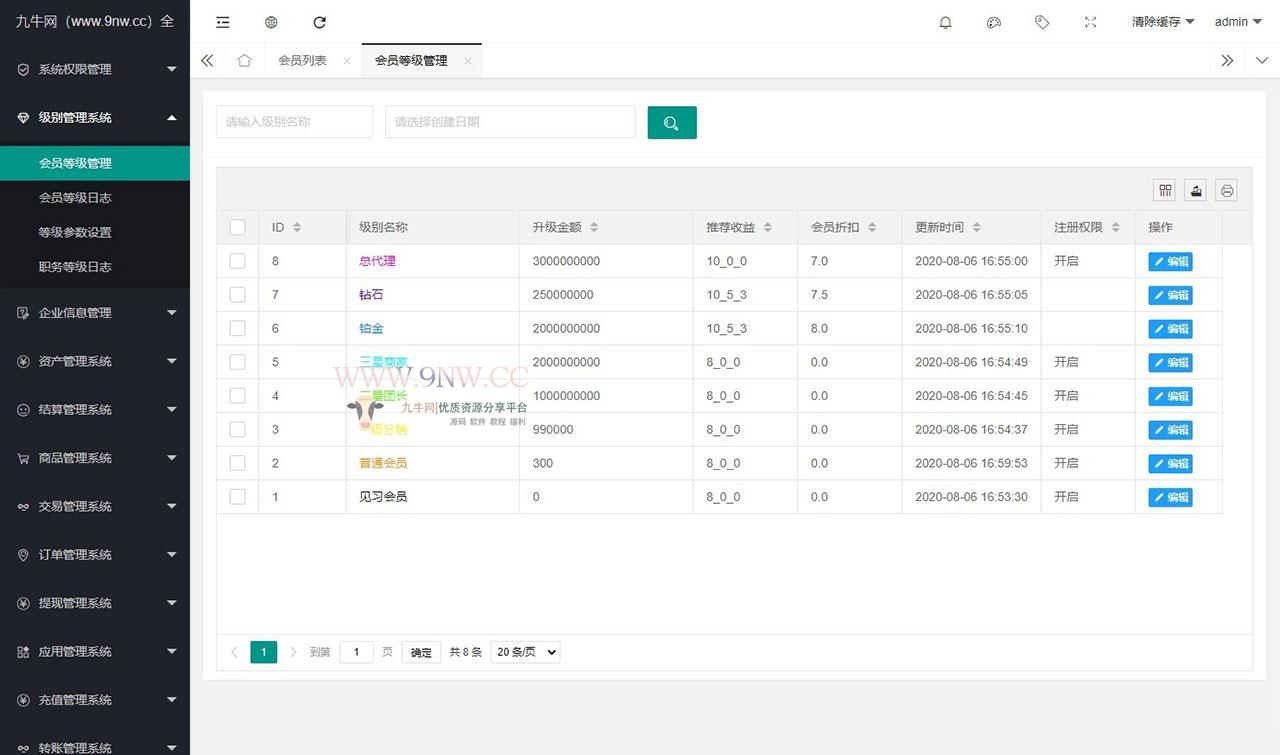The image size is (1280, 755).
Task: Close the 会员列表 tab
Action: [347, 61]
